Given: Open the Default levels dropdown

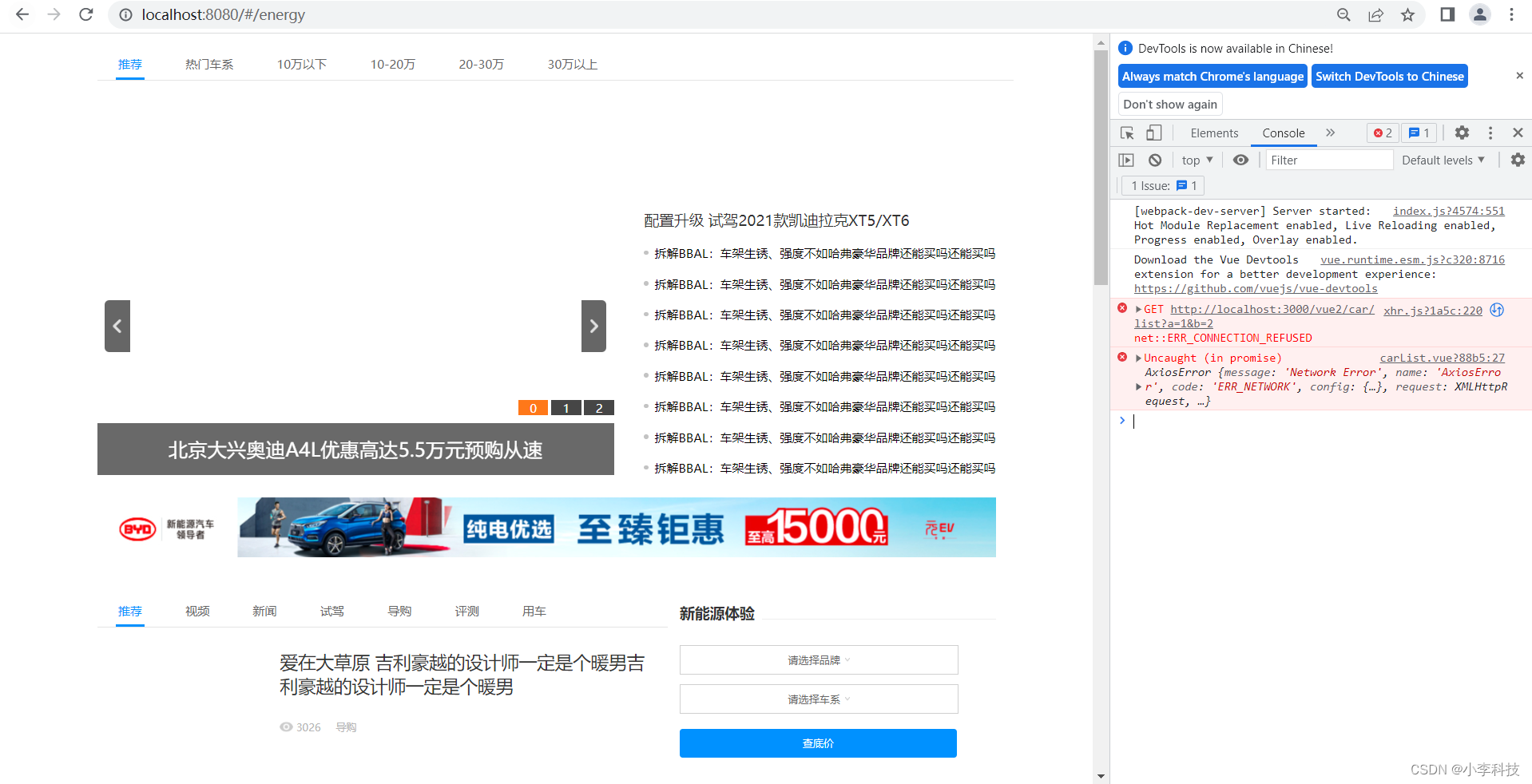Looking at the screenshot, I should click(x=1443, y=160).
